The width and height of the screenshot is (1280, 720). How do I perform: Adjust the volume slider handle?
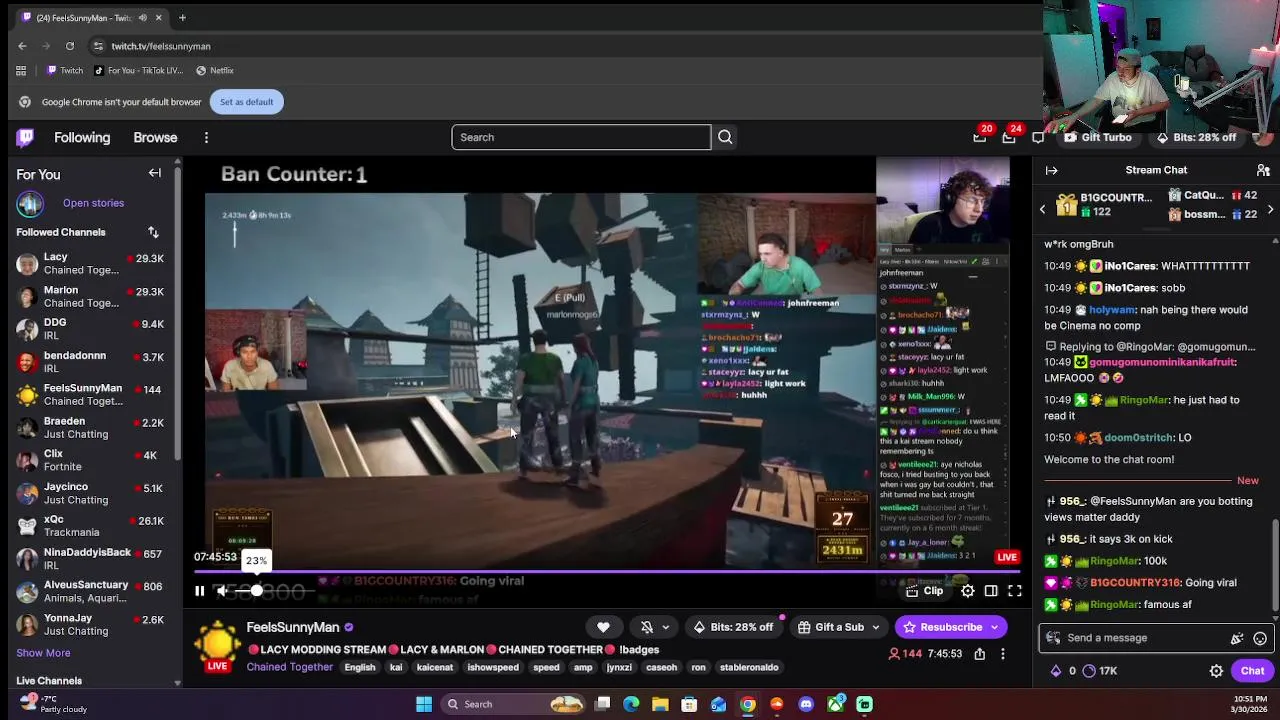tap(257, 591)
